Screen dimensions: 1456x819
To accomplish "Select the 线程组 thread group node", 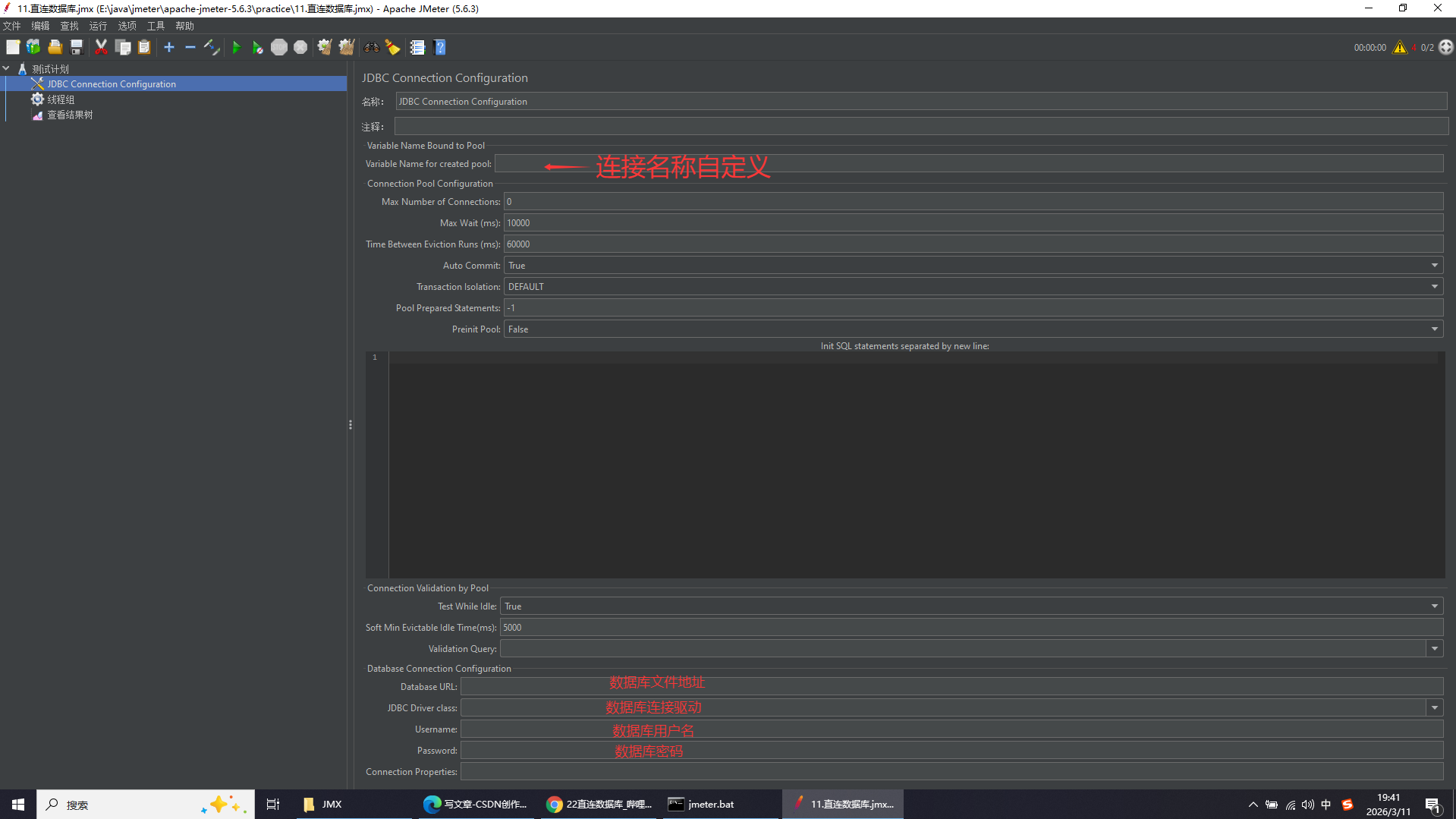I will (x=61, y=99).
